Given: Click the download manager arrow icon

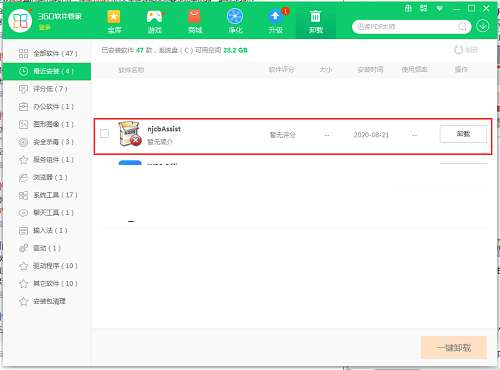Looking at the screenshot, I should pyautogui.click(x=483, y=26).
